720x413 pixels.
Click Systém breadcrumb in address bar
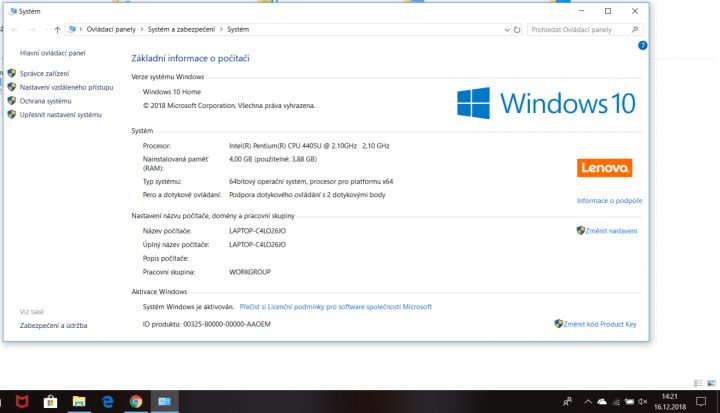pyautogui.click(x=238, y=29)
